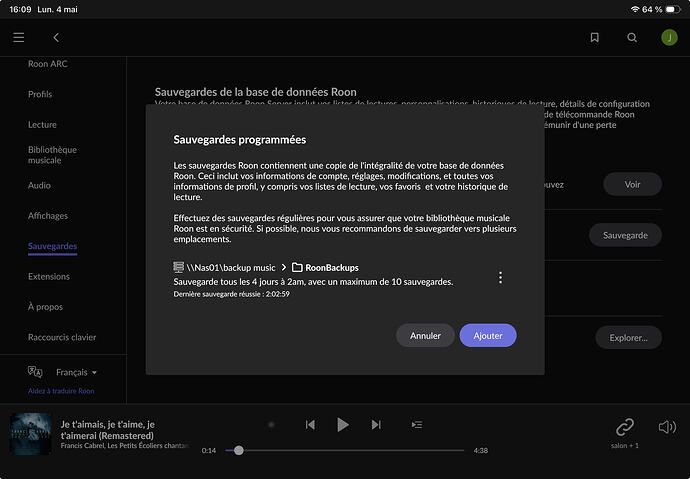Viewport: 690px width, 479px height.
Task: Open the bookmarks icon
Action: coord(595,37)
